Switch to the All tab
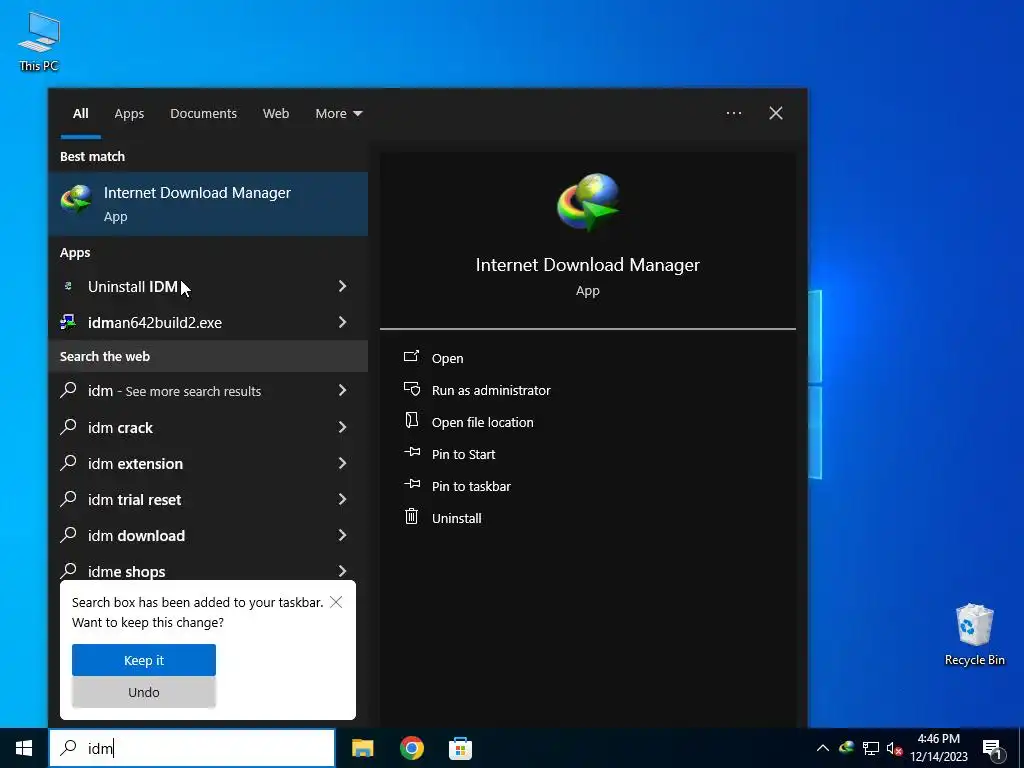Screen dimensions: 1024x768 click(80, 114)
